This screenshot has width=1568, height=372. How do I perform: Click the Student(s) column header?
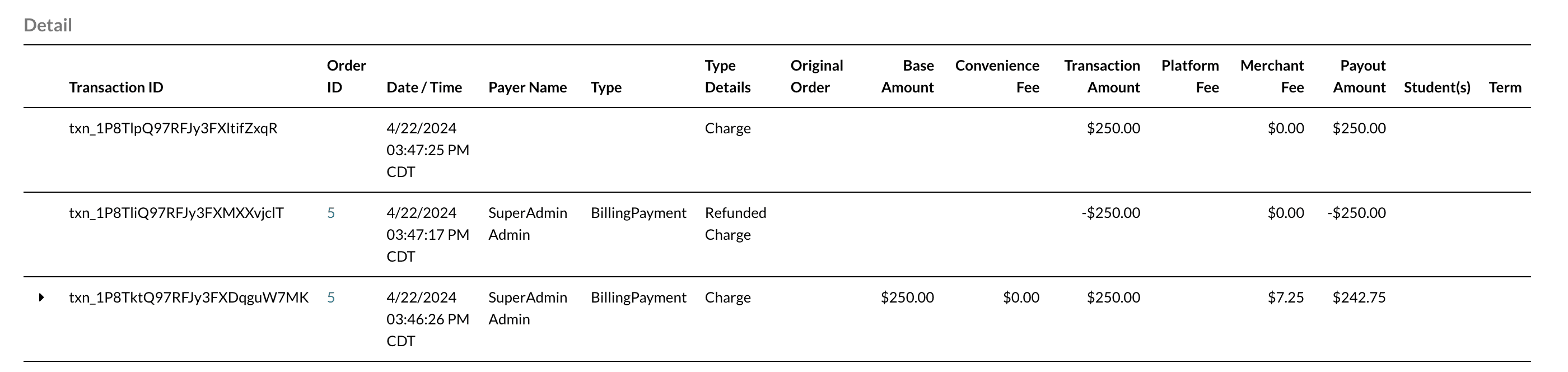pos(1436,87)
